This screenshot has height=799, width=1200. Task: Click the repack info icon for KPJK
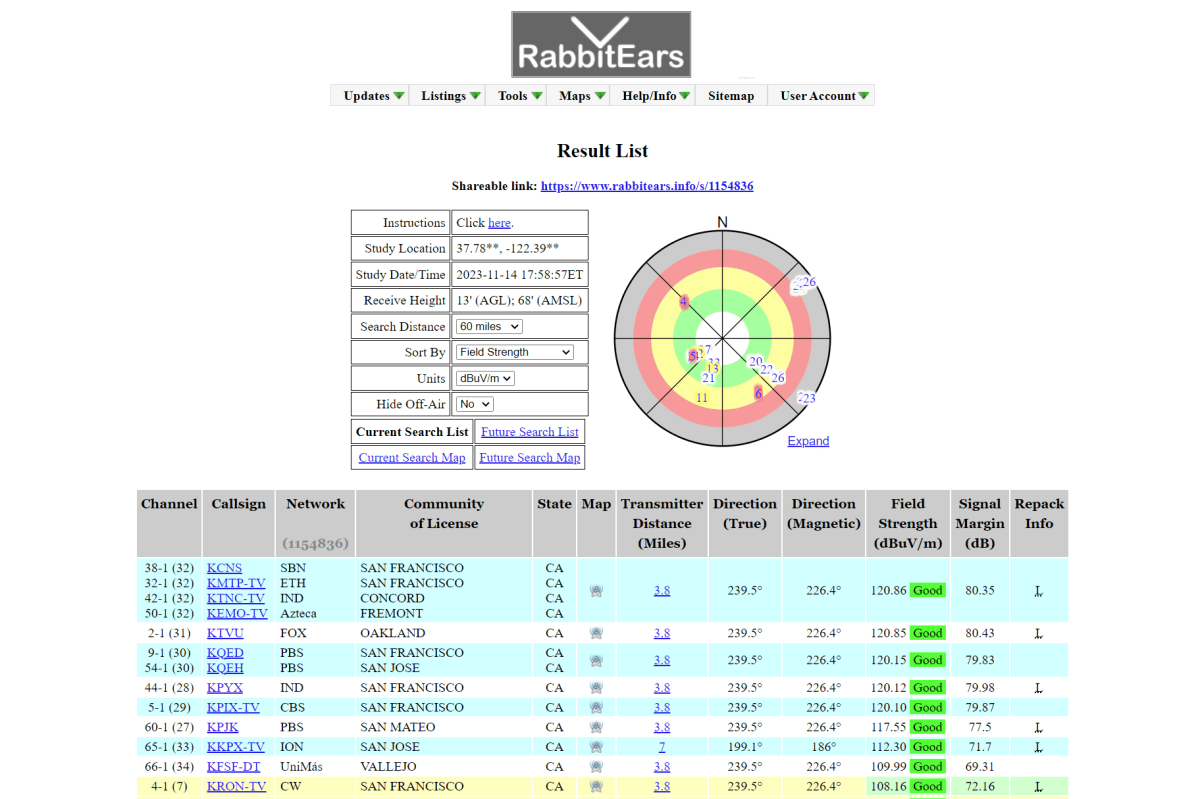tap(1039, 727)
